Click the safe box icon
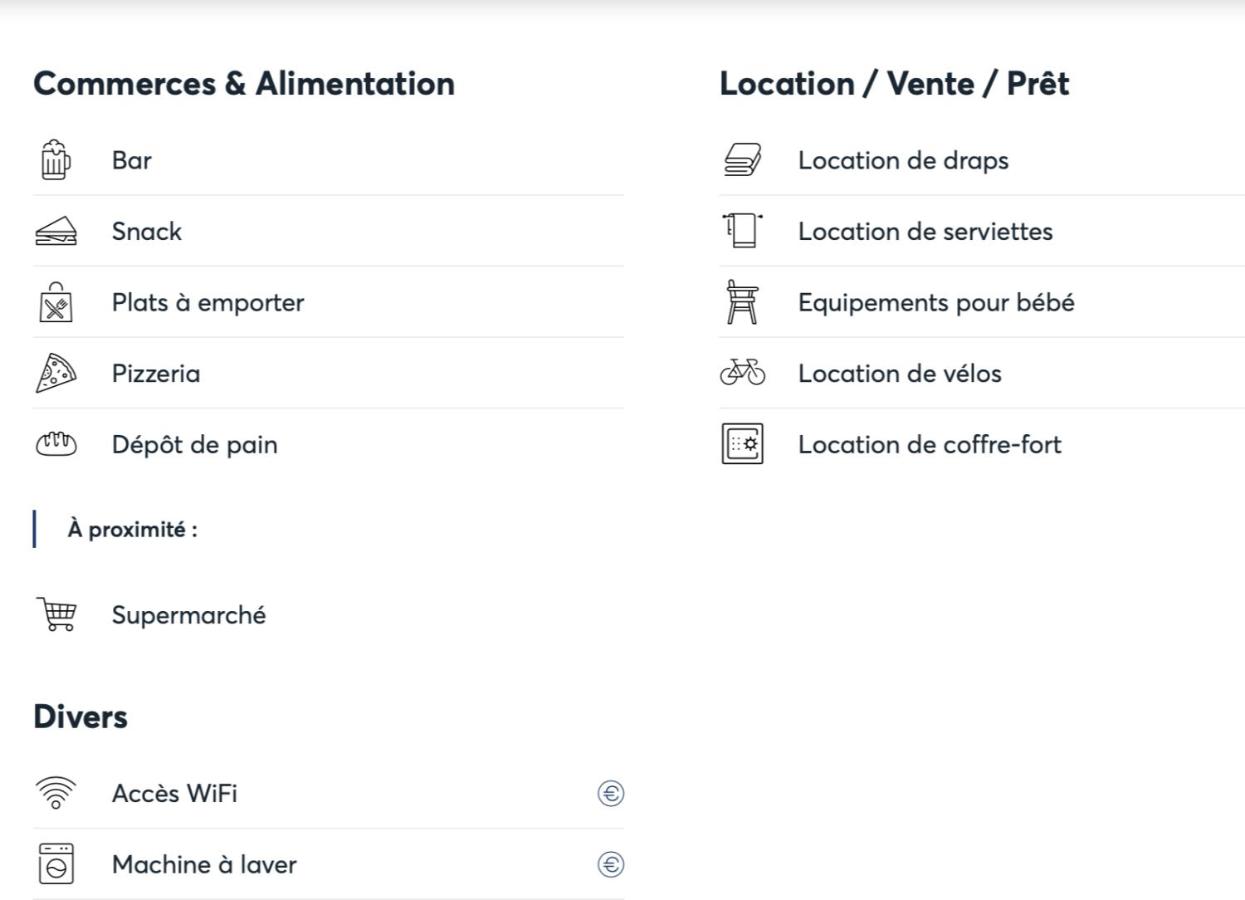 741,445
